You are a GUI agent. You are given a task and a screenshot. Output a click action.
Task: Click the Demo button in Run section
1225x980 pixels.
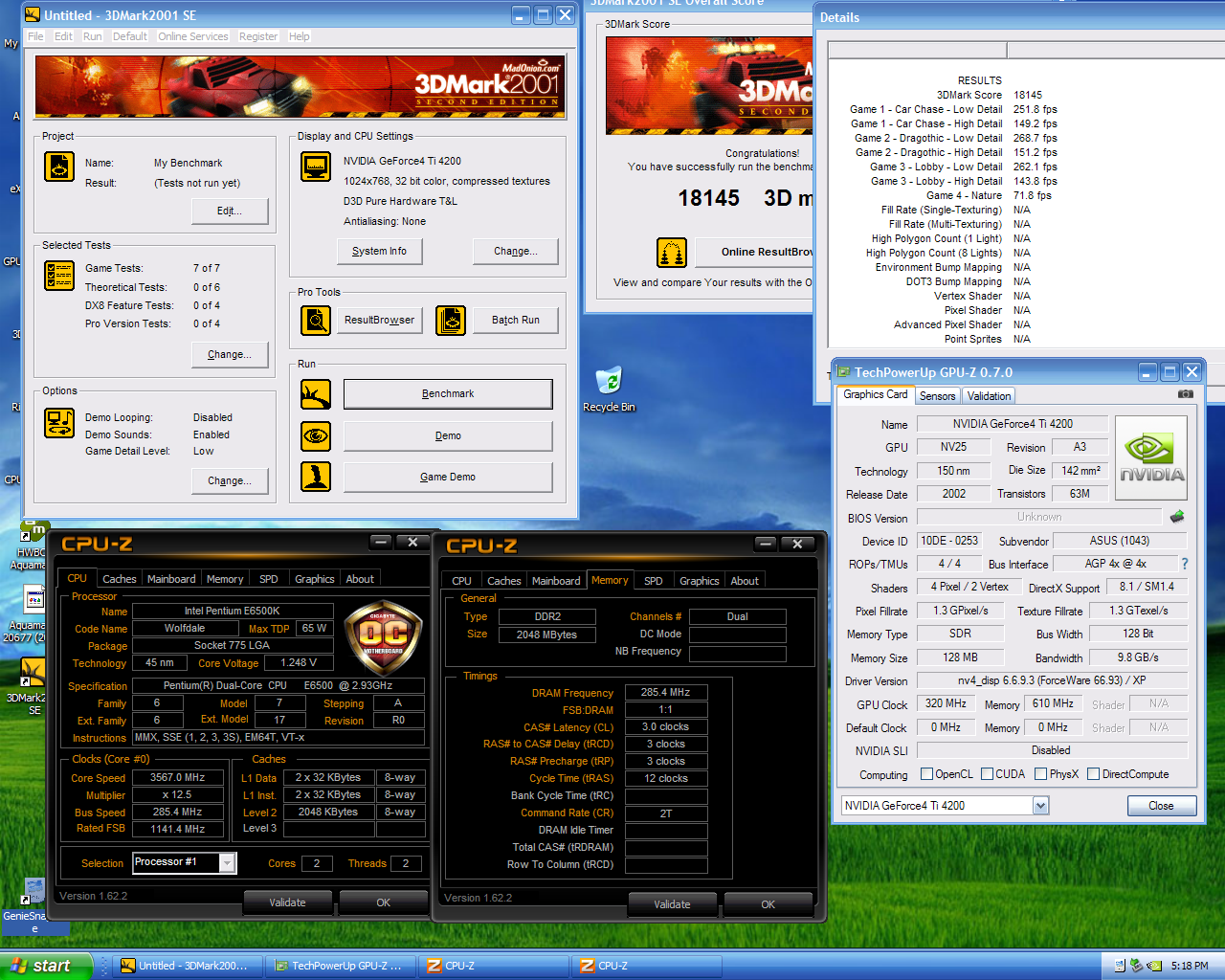[x=448, y=435]
